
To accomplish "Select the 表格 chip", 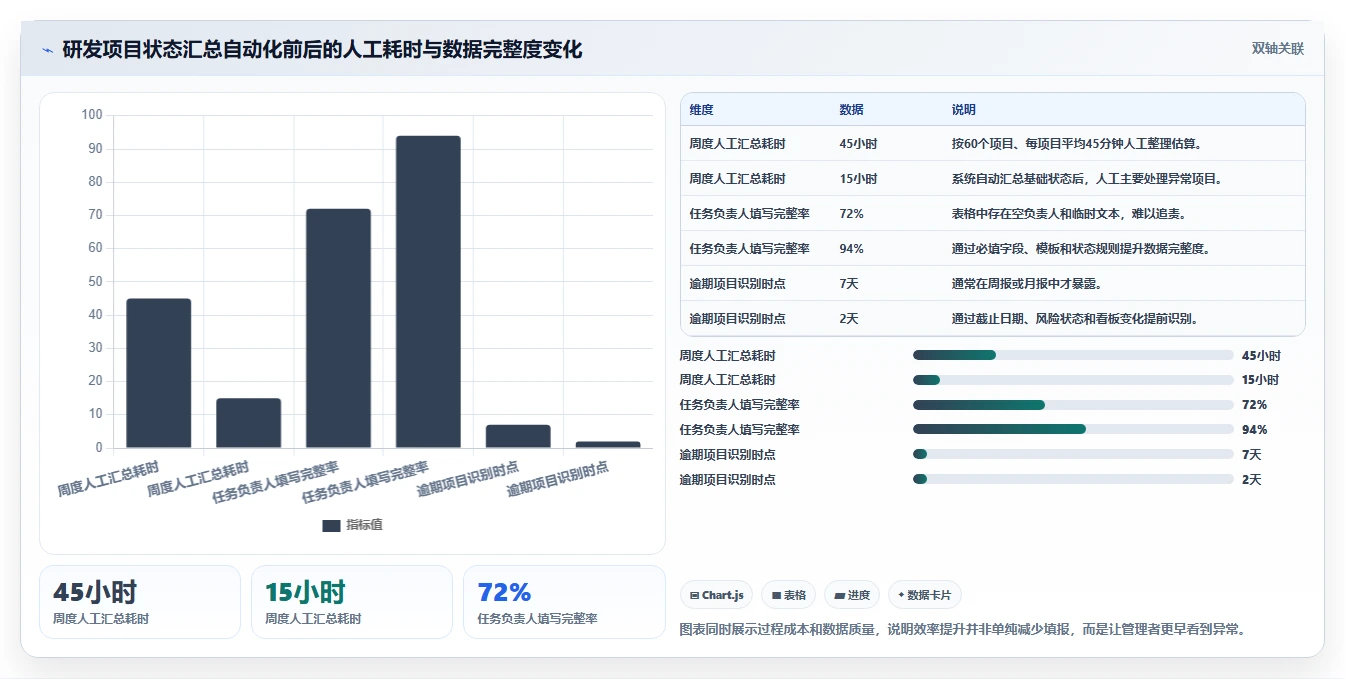I will coord(789,595).
